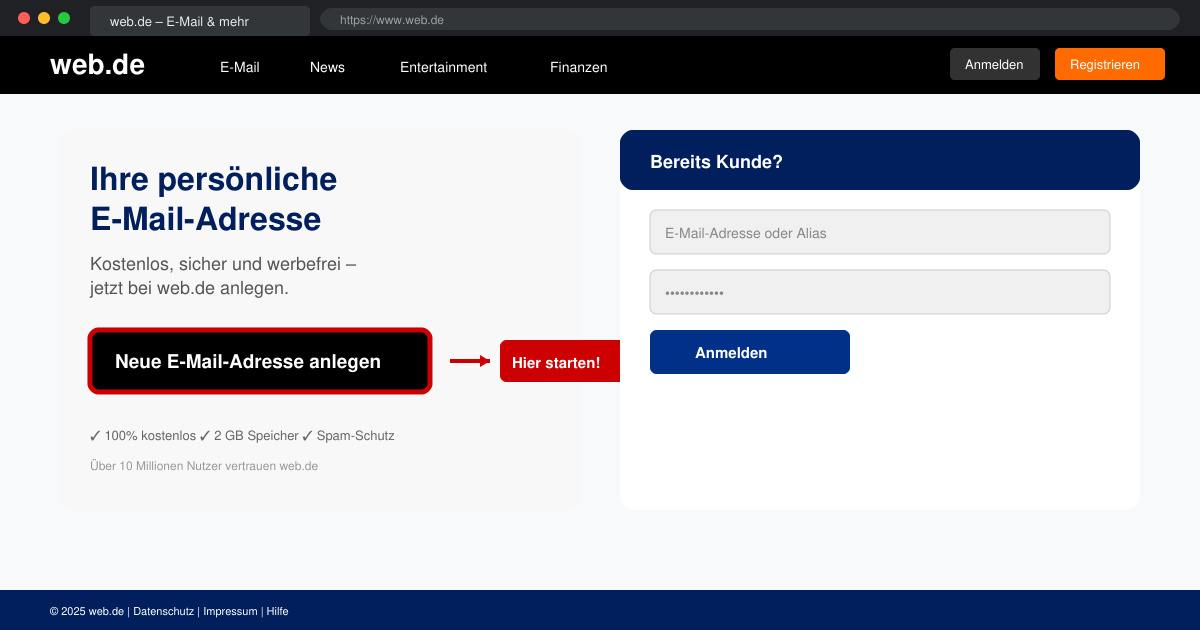Image resolution: width=1200 pixels, height=630 pixels.
Task: Click the green maximize window button
Action: pos(64,18)
